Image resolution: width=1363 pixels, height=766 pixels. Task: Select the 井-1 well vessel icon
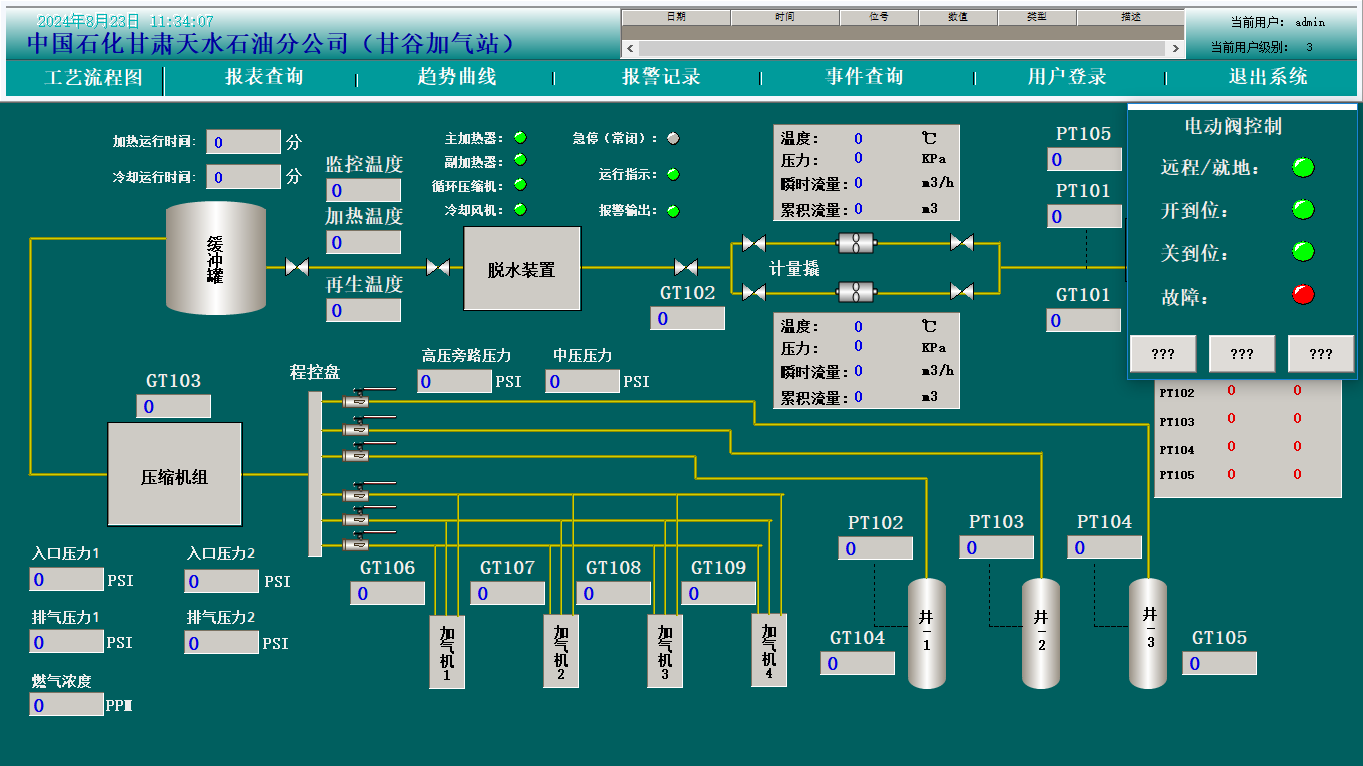(926, 633)
